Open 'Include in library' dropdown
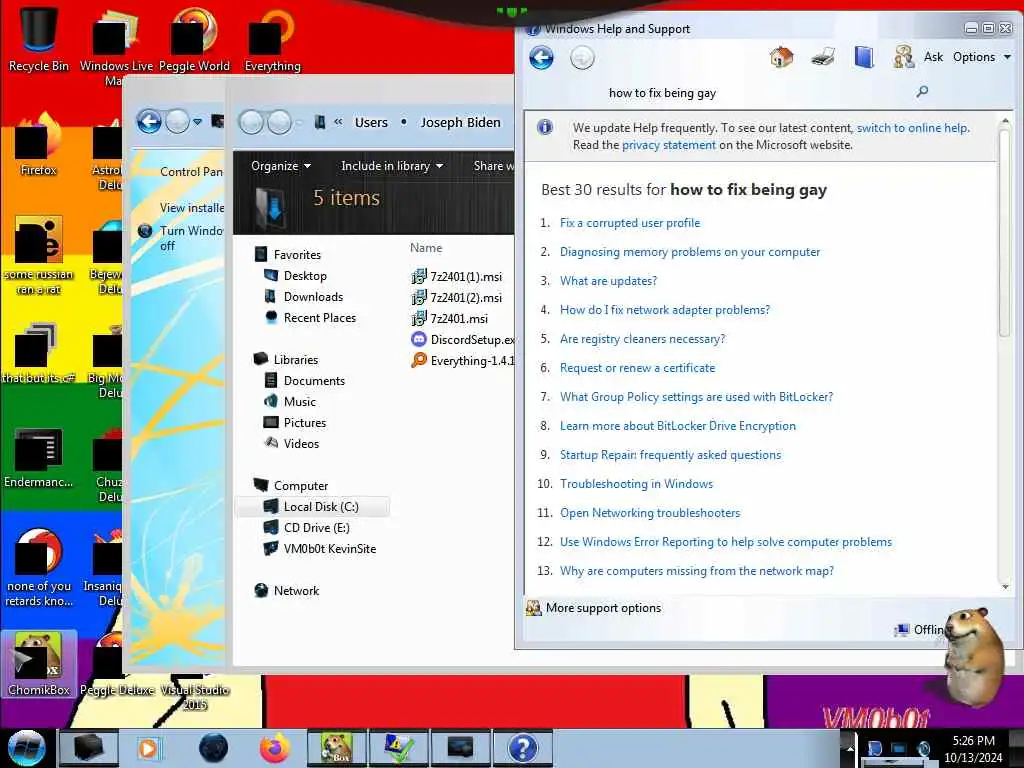Viewport: 1024px width, 768px height. (392, 166)
